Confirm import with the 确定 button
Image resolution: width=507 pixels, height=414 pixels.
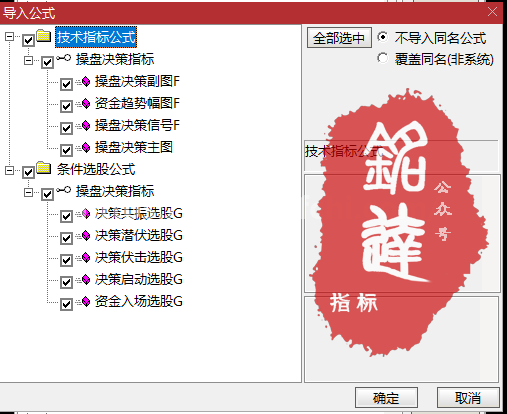click(386, 398)
